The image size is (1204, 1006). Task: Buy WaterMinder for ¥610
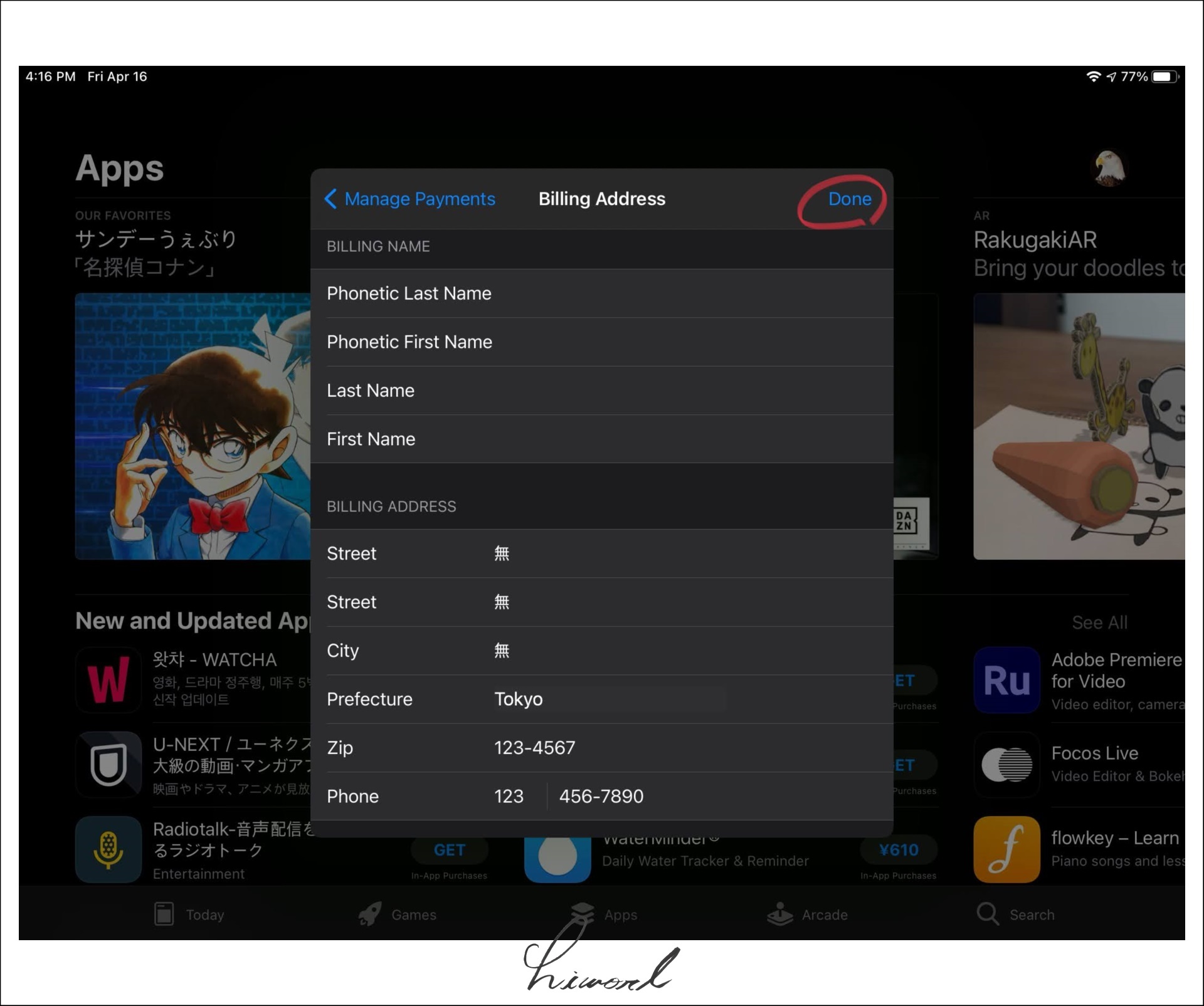click(899, 850)
